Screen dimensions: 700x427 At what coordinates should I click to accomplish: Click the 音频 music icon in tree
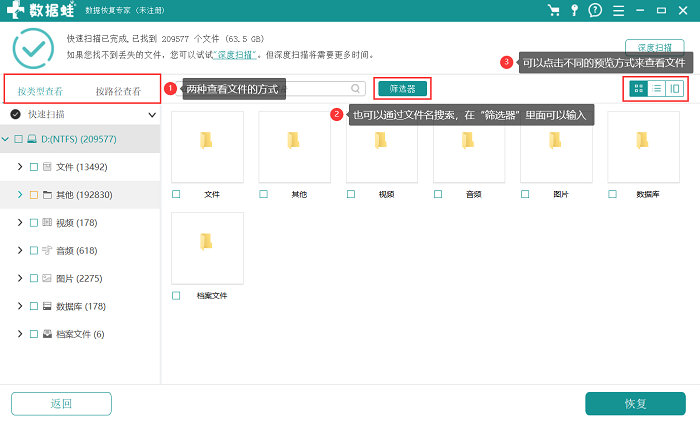47,250
